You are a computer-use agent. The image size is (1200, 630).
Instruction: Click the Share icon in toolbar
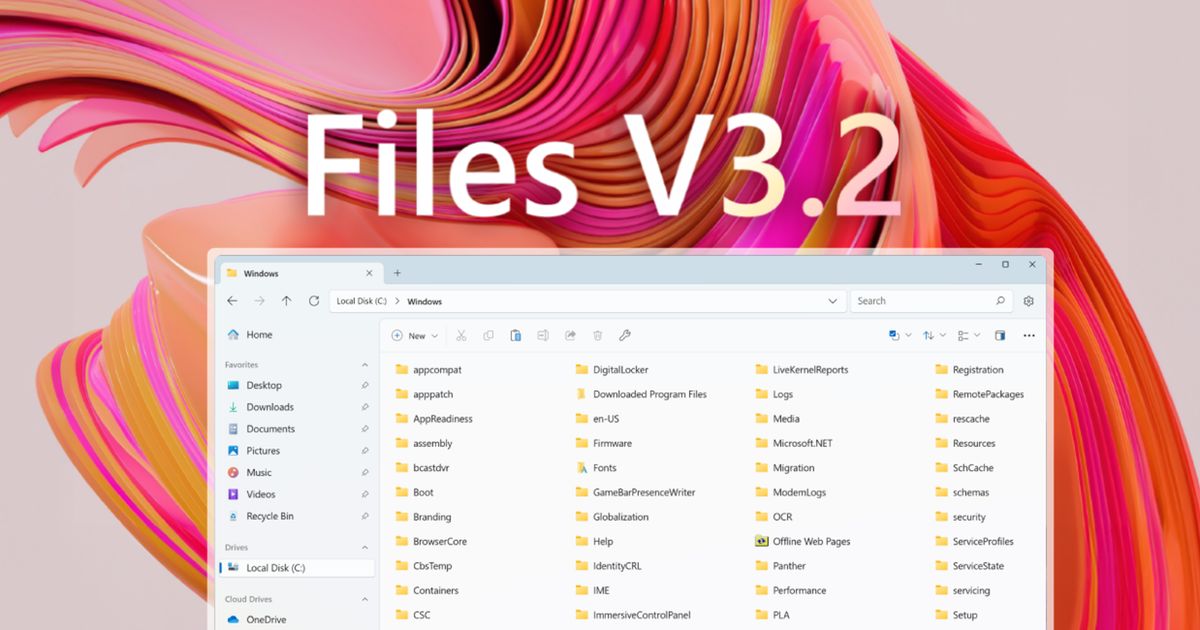570,336
